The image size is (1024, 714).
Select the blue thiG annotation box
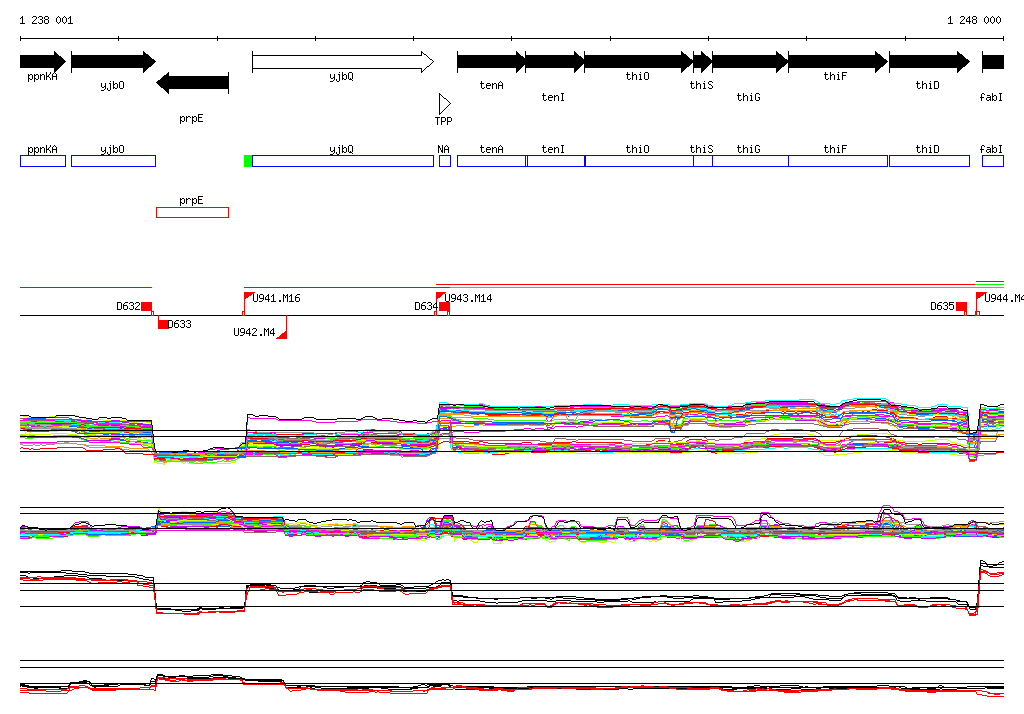[x=750, y=161]
